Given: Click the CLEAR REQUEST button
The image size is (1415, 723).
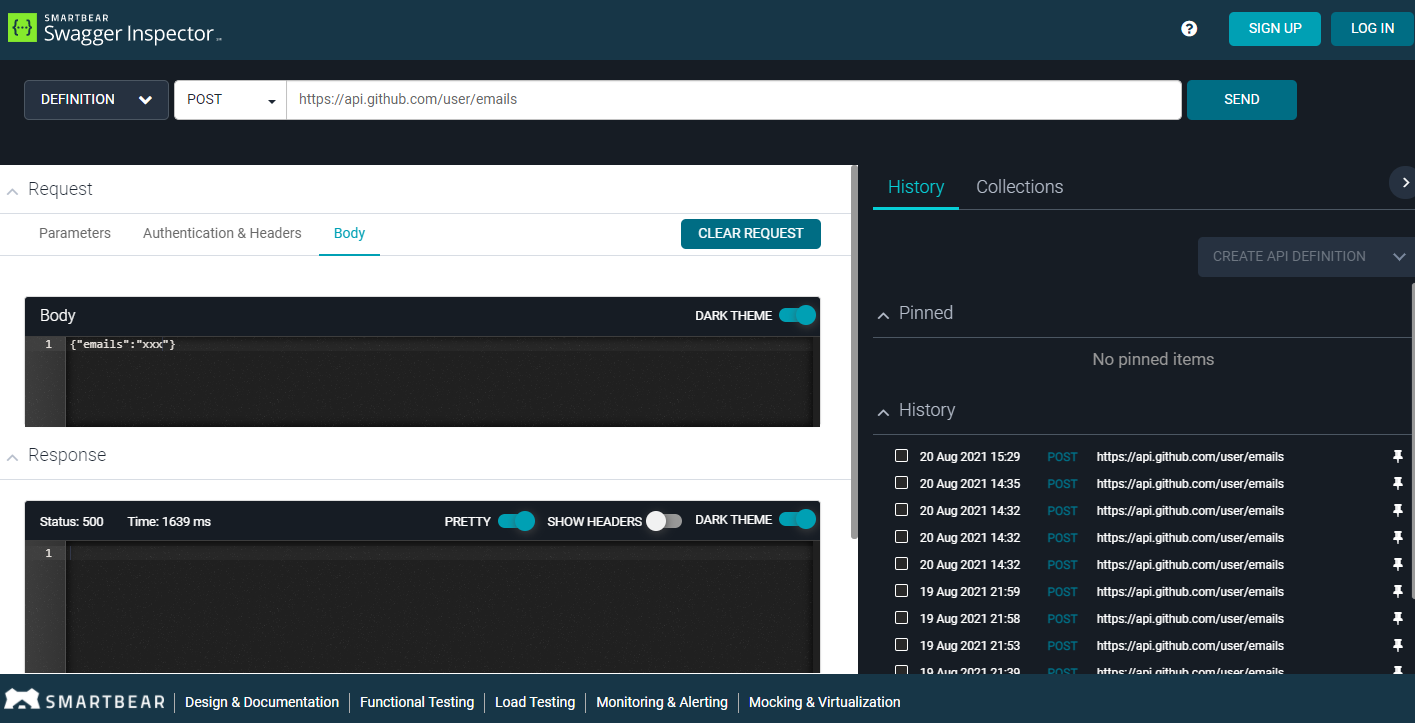Looking at the screenshot, I should point(751,234).
